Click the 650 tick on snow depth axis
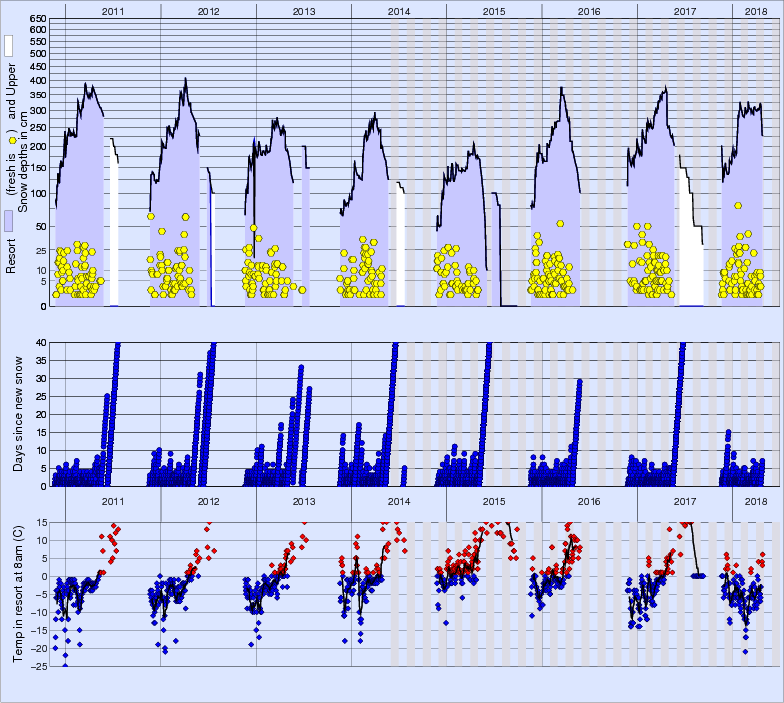This screenshot has height=703, width=784. (37, 19)
